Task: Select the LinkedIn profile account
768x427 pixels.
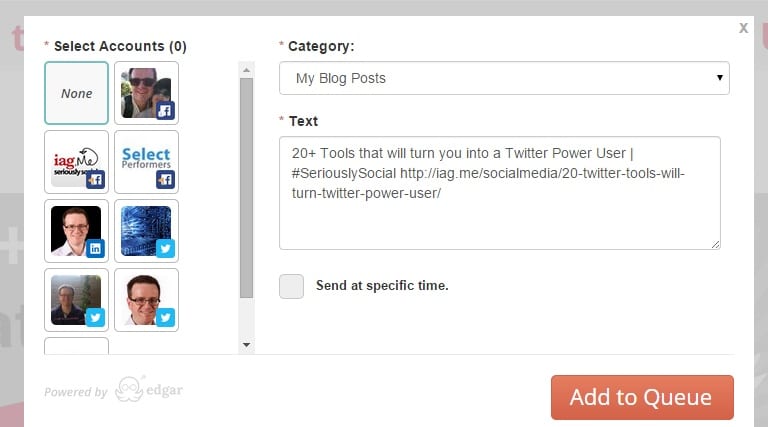Action: 76,231
